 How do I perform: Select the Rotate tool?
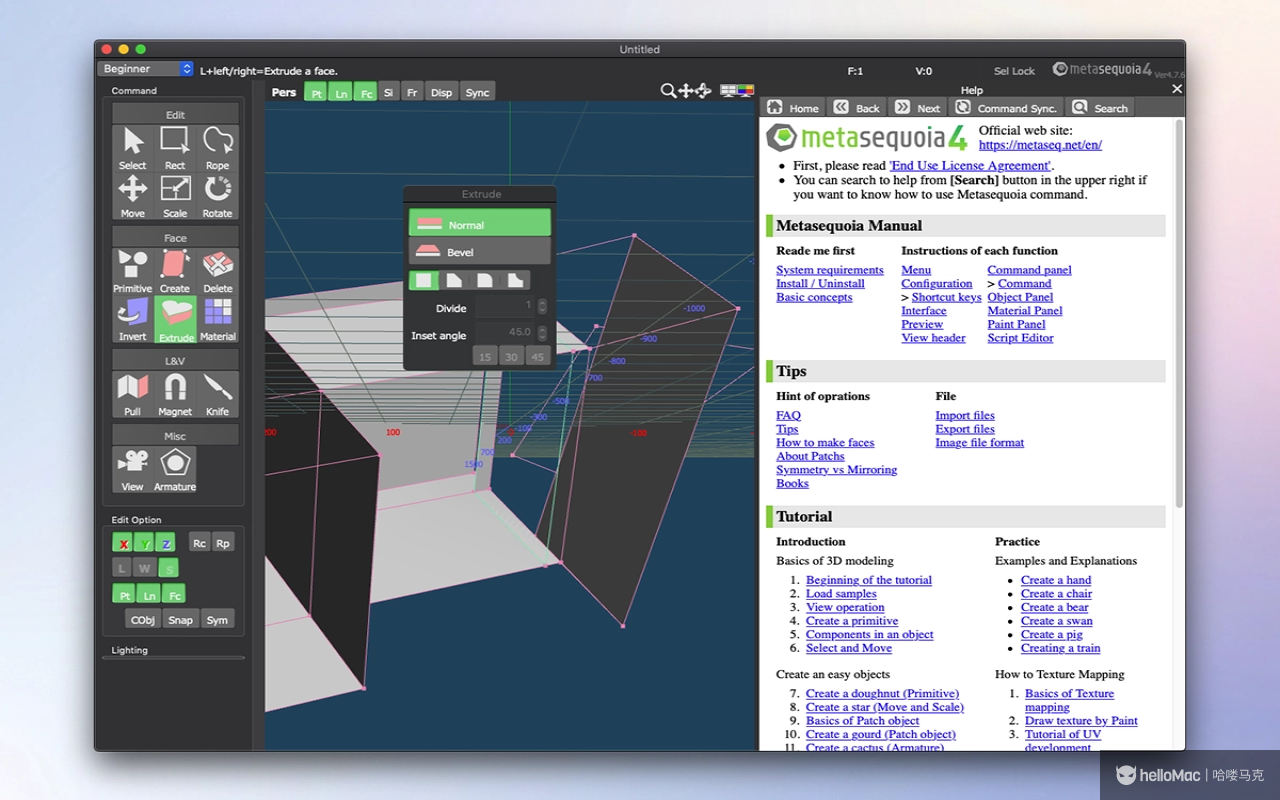217,197
